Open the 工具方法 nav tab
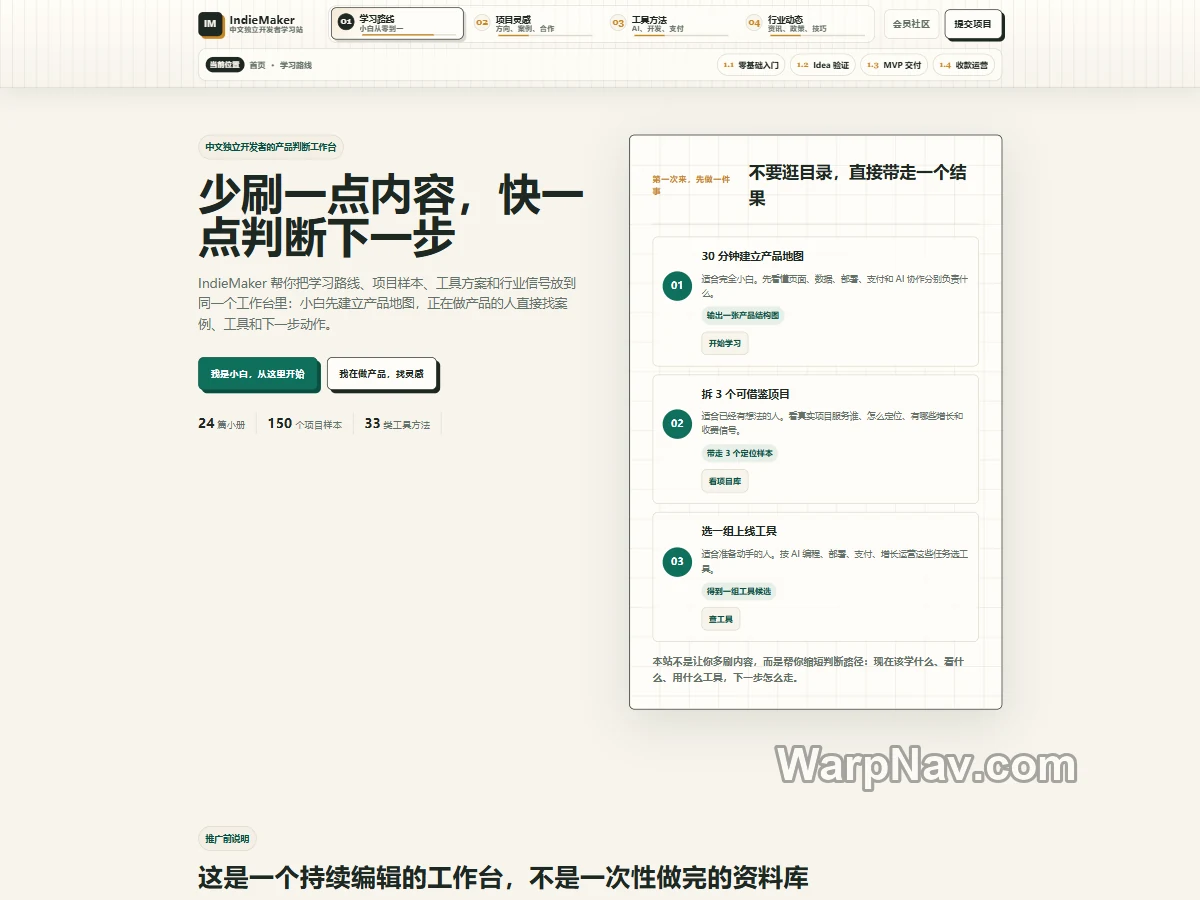 (669, 24)
